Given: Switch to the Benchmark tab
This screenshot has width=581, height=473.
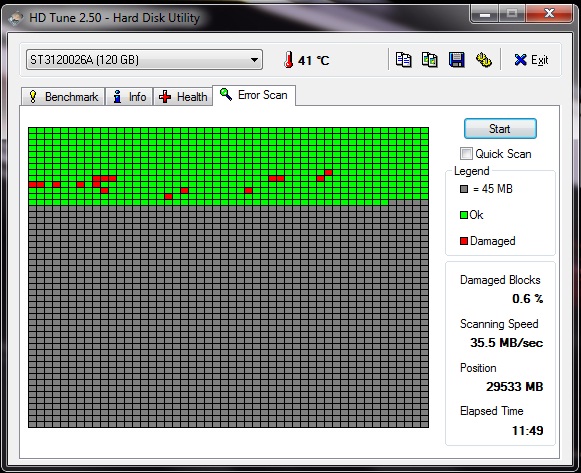Looking at the screenshot, I should 63,97.
